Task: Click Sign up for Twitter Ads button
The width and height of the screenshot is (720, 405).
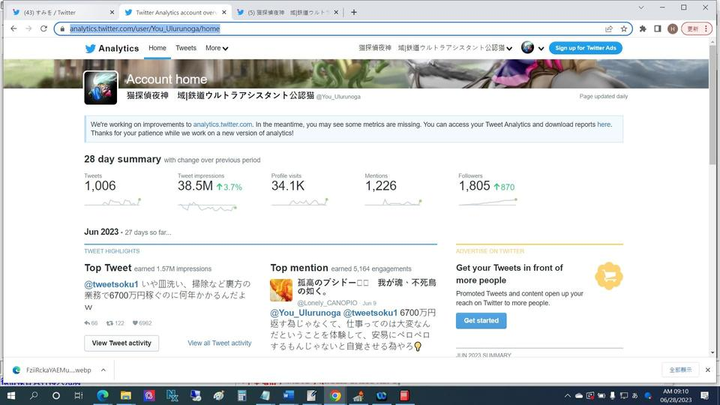Action: pos(585,48)
